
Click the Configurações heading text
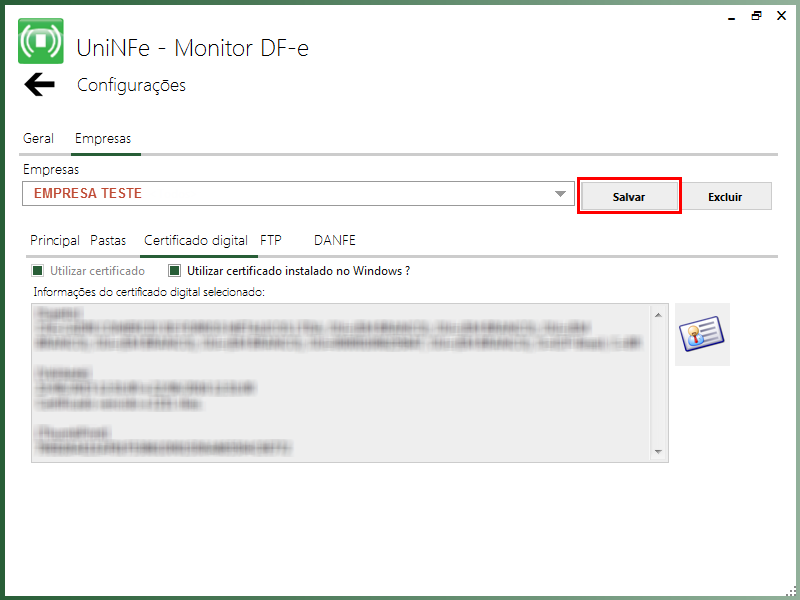point(131,85)
